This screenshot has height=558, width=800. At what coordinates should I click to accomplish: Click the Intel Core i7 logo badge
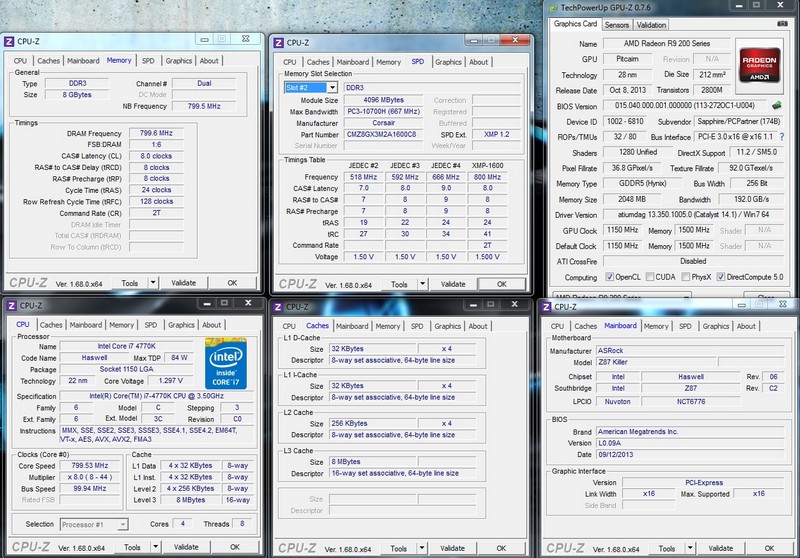pyautogui.click(x=226, y=363)
